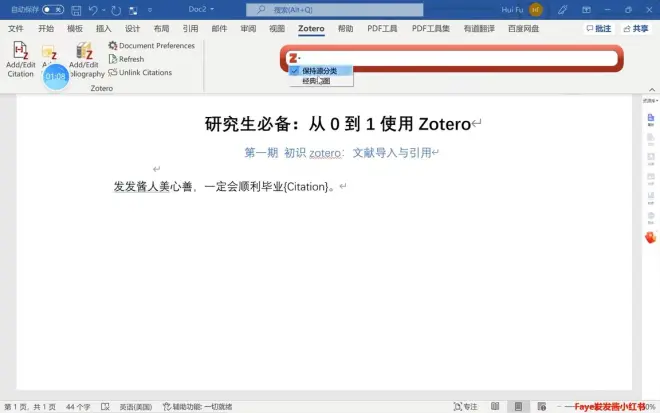The width and height of the screenshot is (660, 413).
Task: Switch to the 邮件 ribbon tab
Action: point(219,29)
